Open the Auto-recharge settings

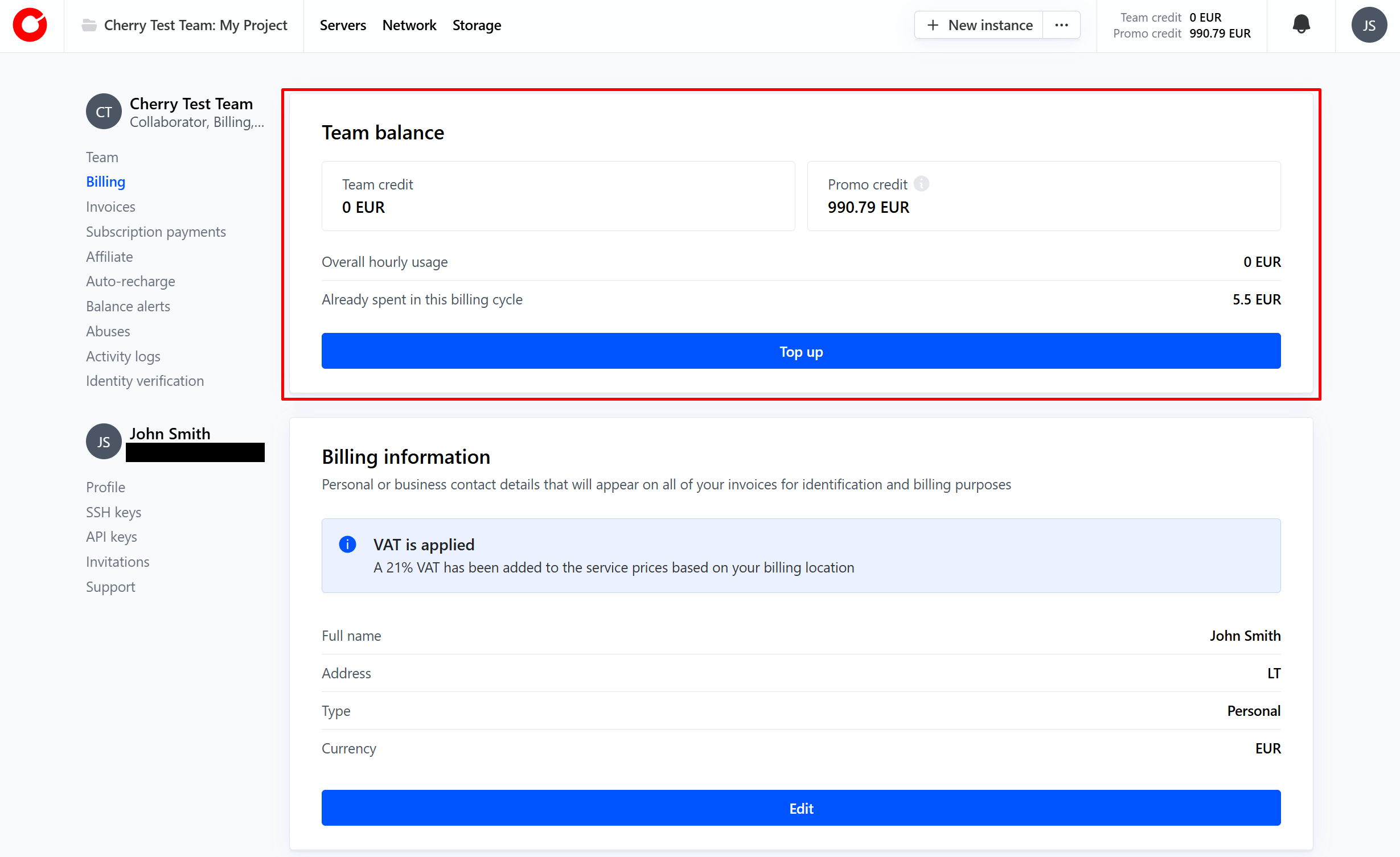[130, 281]
